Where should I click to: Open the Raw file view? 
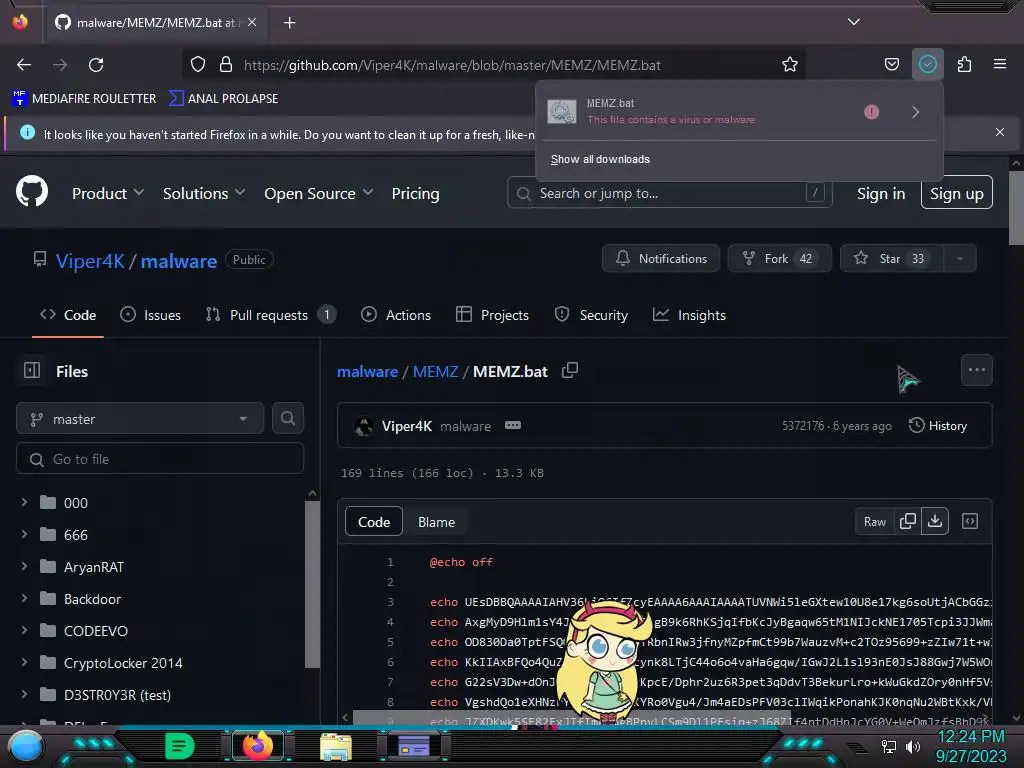[874, 521]
